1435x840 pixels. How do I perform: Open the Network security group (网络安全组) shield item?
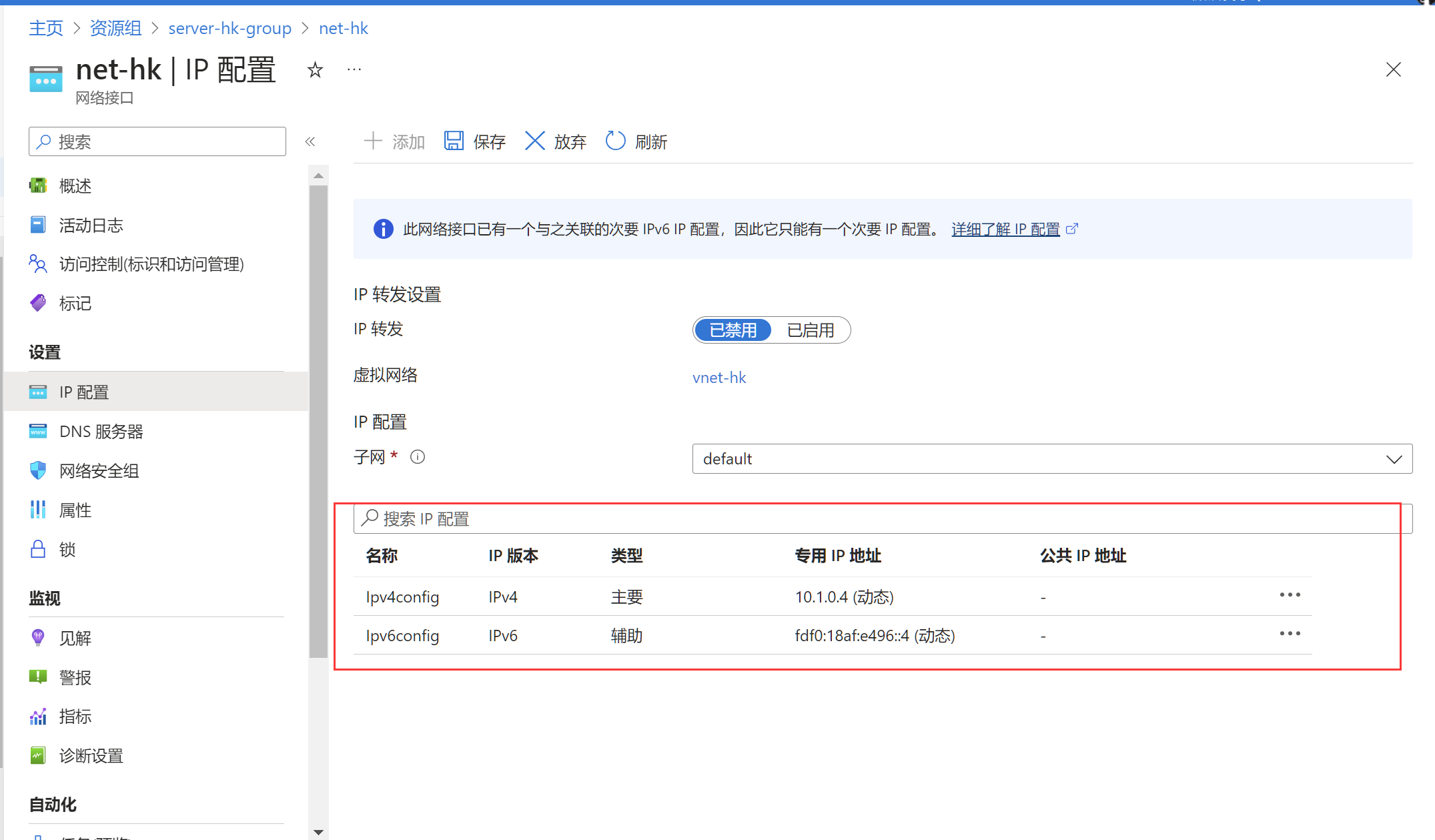click(x=99, y=471)
